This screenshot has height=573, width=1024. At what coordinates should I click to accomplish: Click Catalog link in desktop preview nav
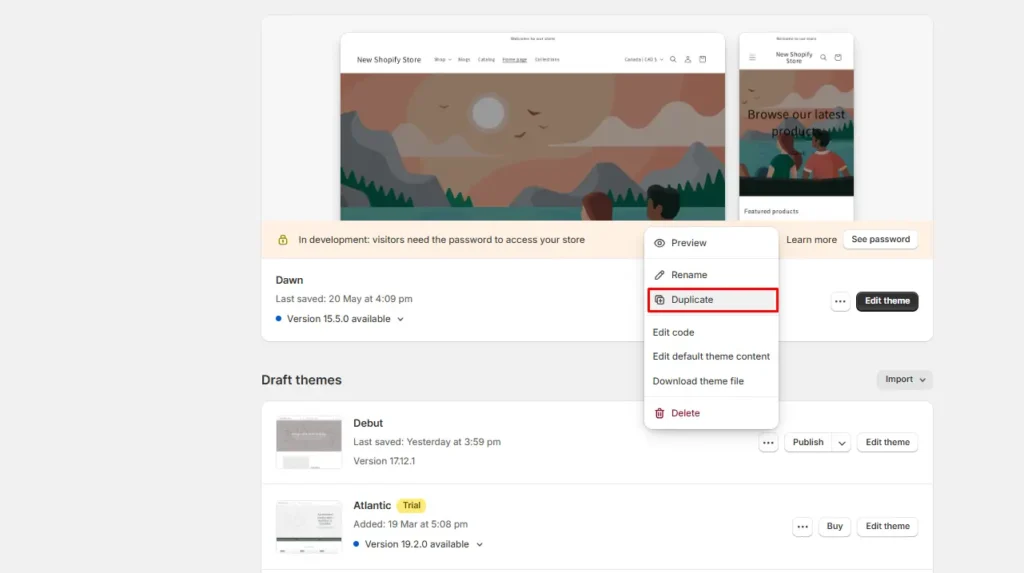click(486, 59)
